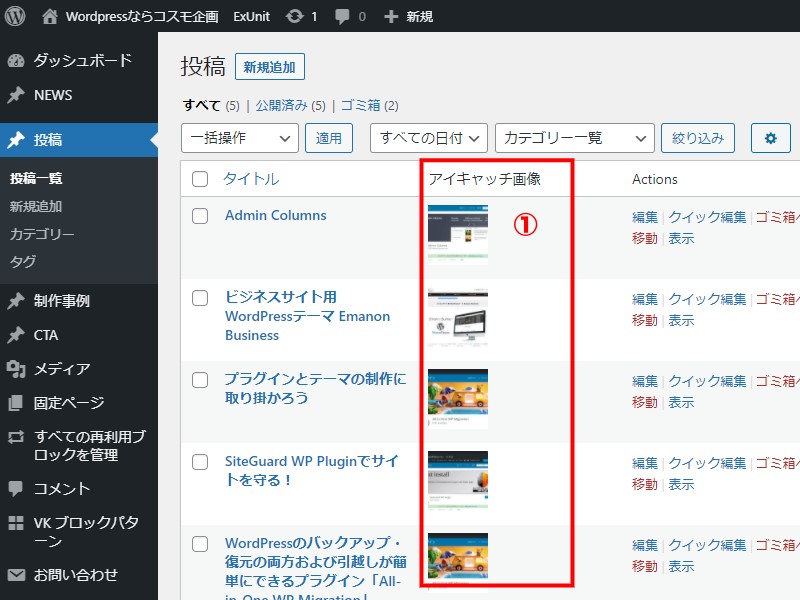Open 固定ページ in the sidebar
The image size is (800, 600).
68,403
